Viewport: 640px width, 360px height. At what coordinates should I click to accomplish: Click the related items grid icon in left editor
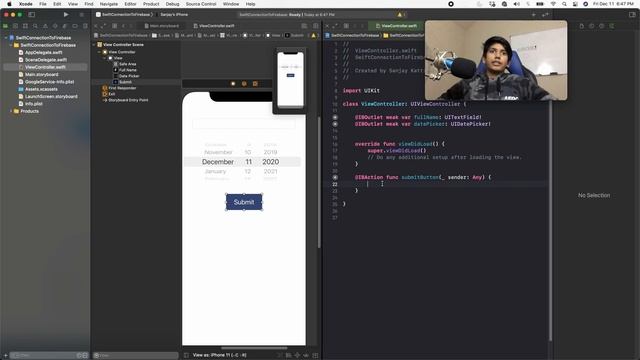click(115, 26)
